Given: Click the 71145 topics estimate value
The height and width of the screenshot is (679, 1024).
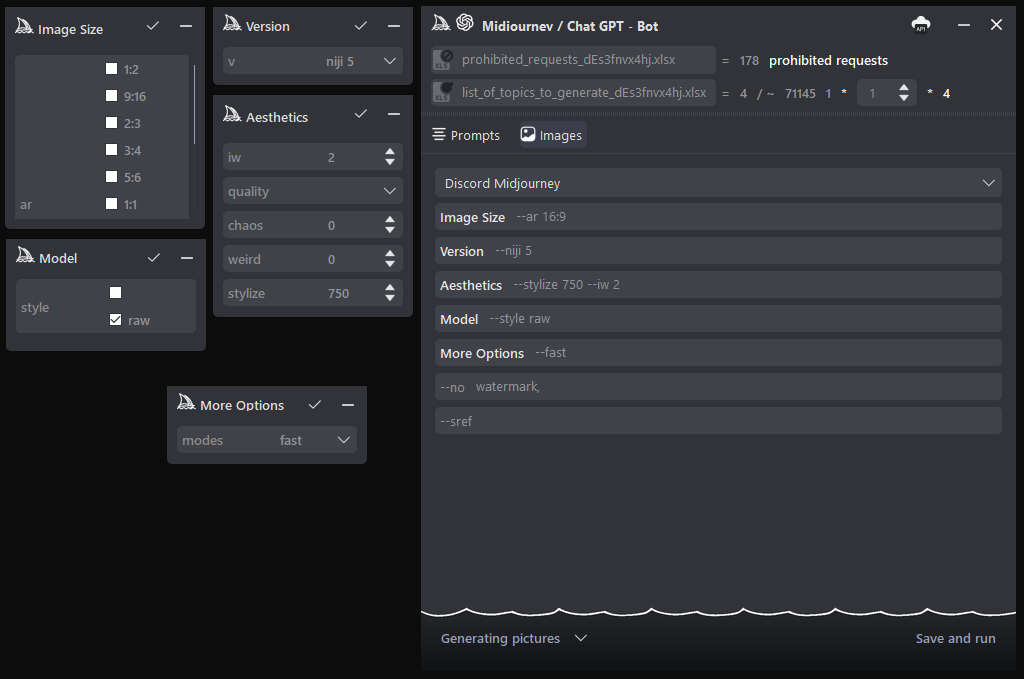Looking at the screenshot, I should tap(800, 93).
